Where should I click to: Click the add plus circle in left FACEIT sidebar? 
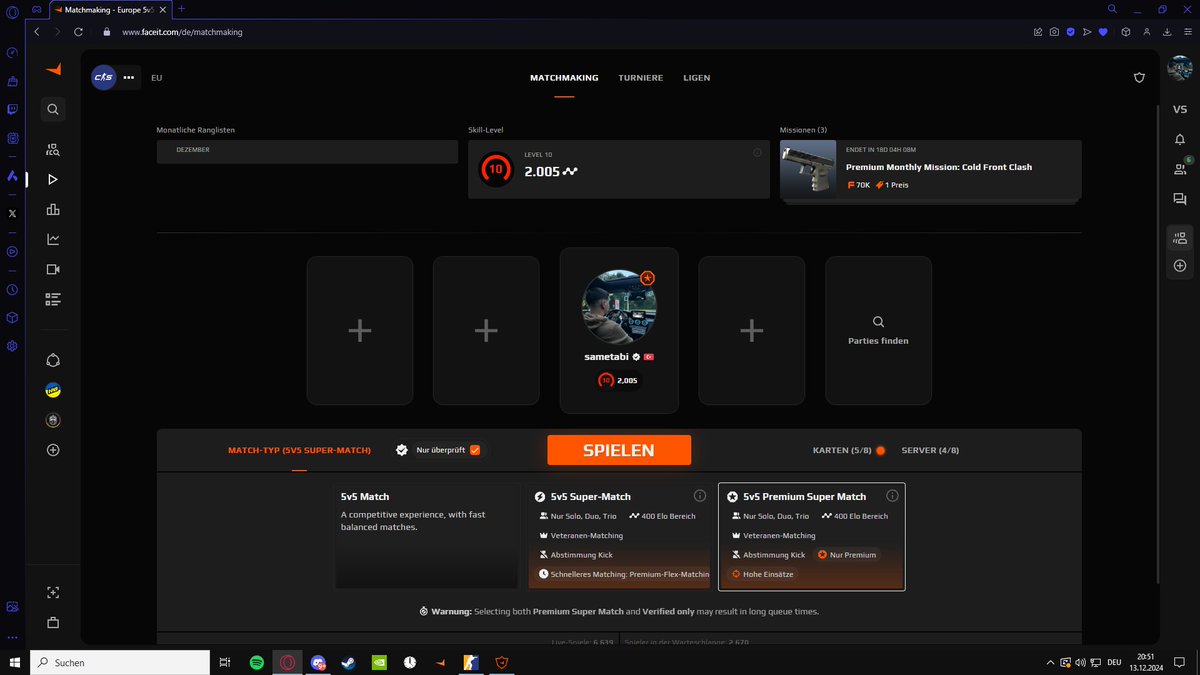coord(53,450)
